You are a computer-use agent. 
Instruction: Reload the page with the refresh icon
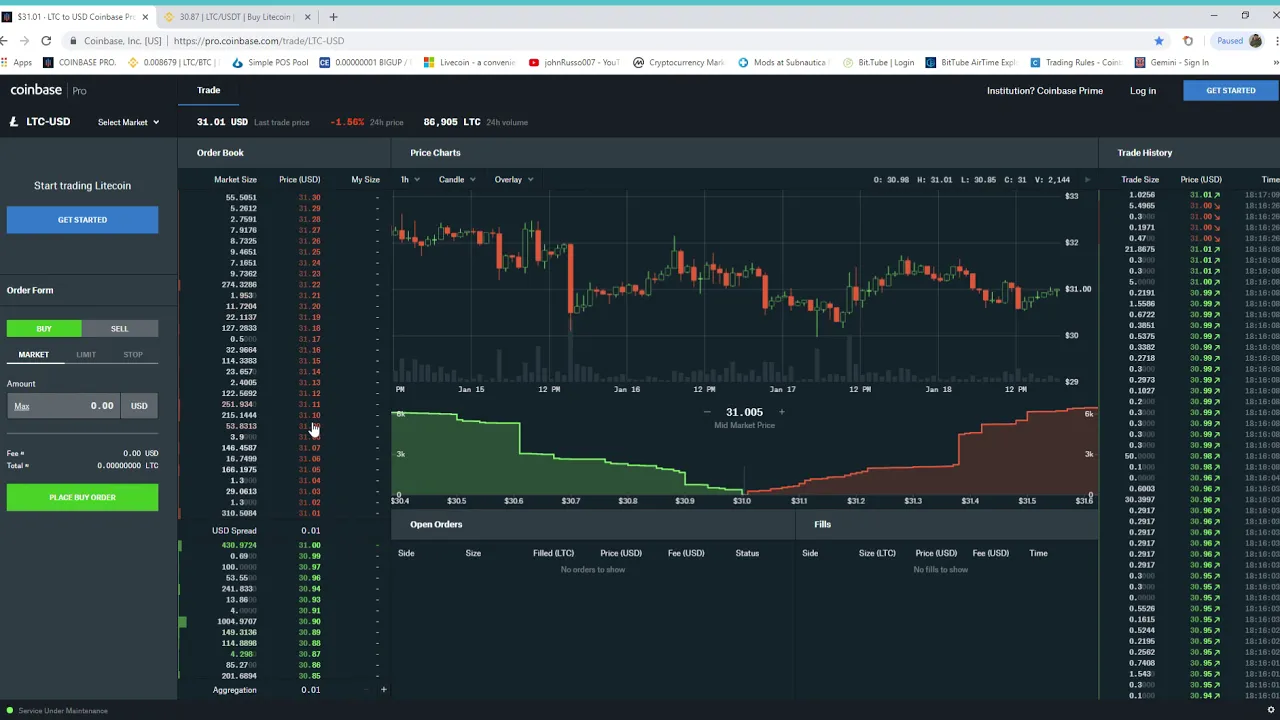[46, 41]
